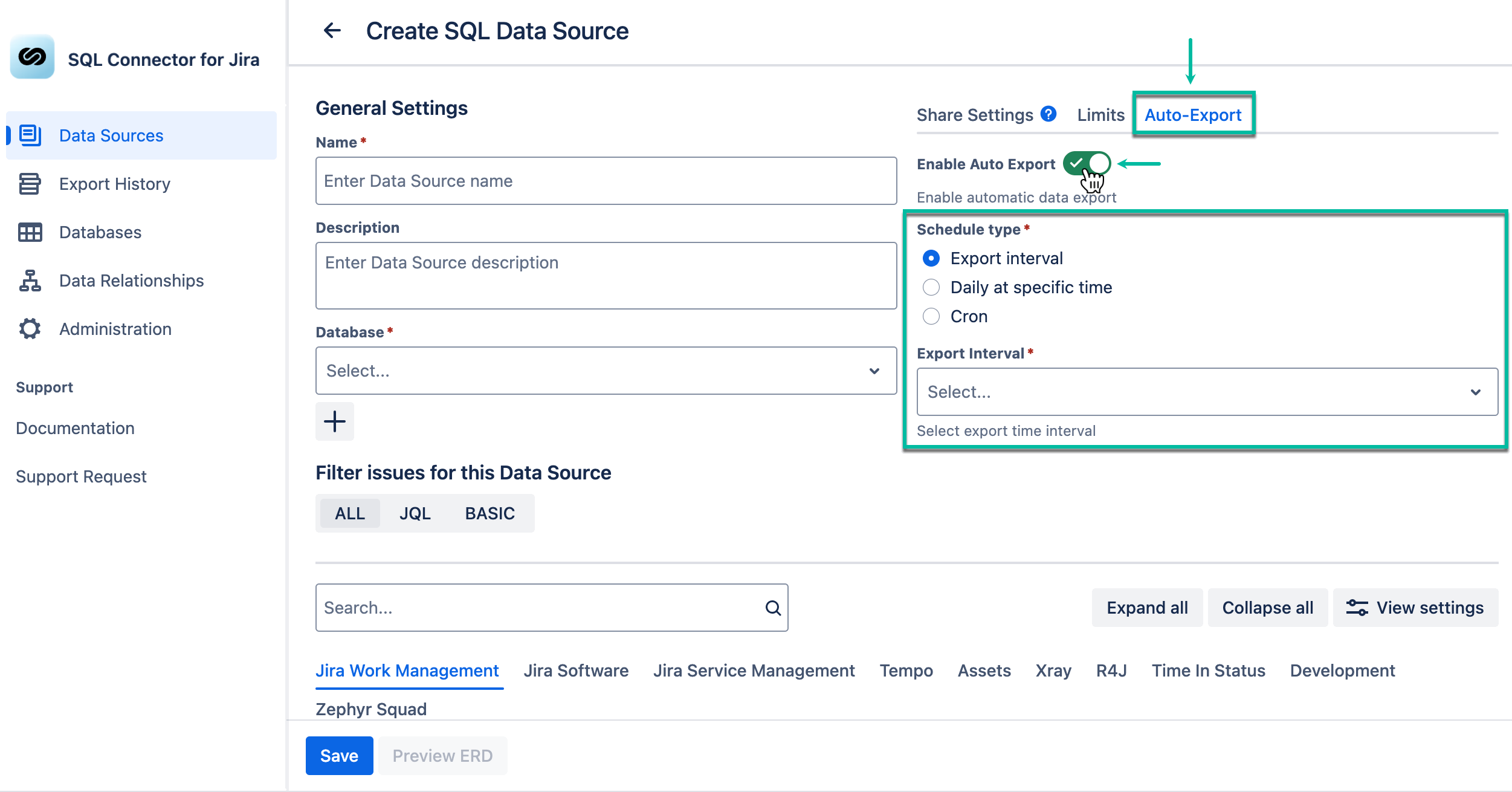Click the SQL Connector for Jira logo

[x=32, y=57]
